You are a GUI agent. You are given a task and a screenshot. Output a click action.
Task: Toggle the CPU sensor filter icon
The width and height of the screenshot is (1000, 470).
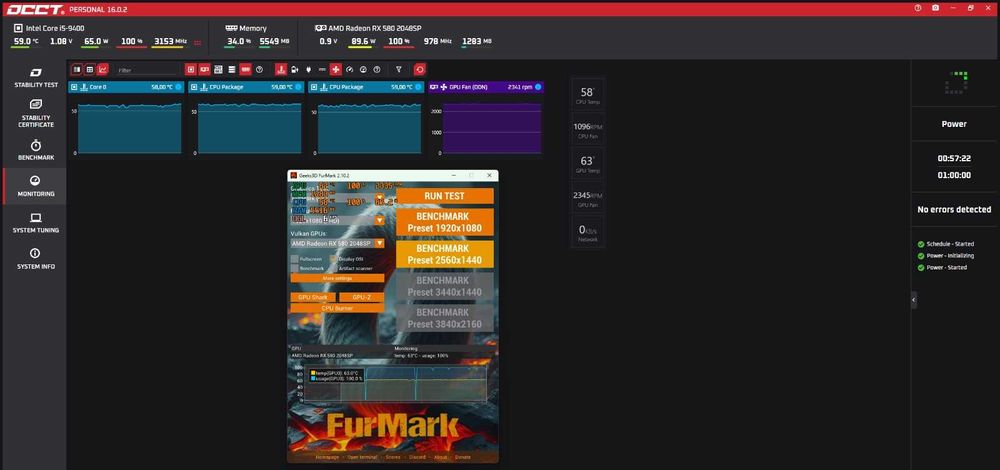coord(190,70)
